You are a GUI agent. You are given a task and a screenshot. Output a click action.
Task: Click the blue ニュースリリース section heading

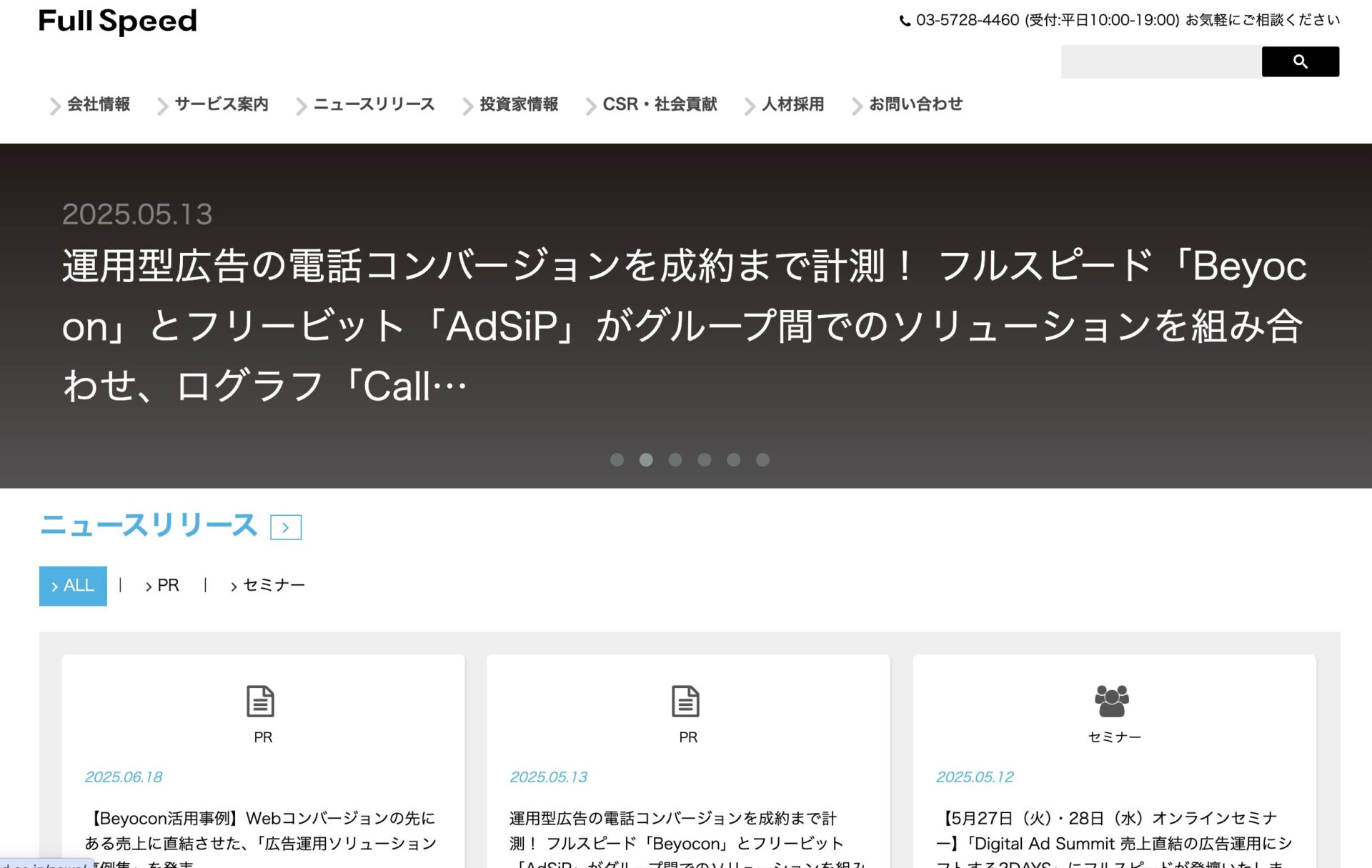coord(149,526)
